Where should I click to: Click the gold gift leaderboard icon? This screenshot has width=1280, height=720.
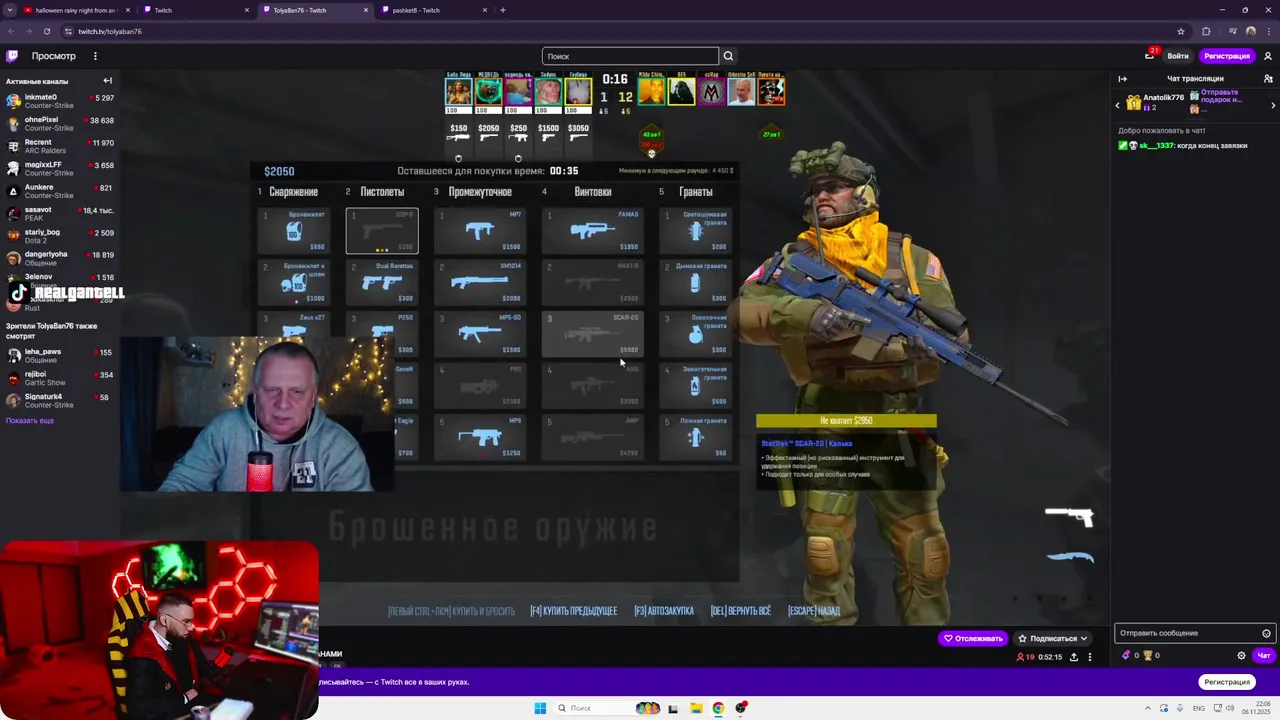[1133, 102]
